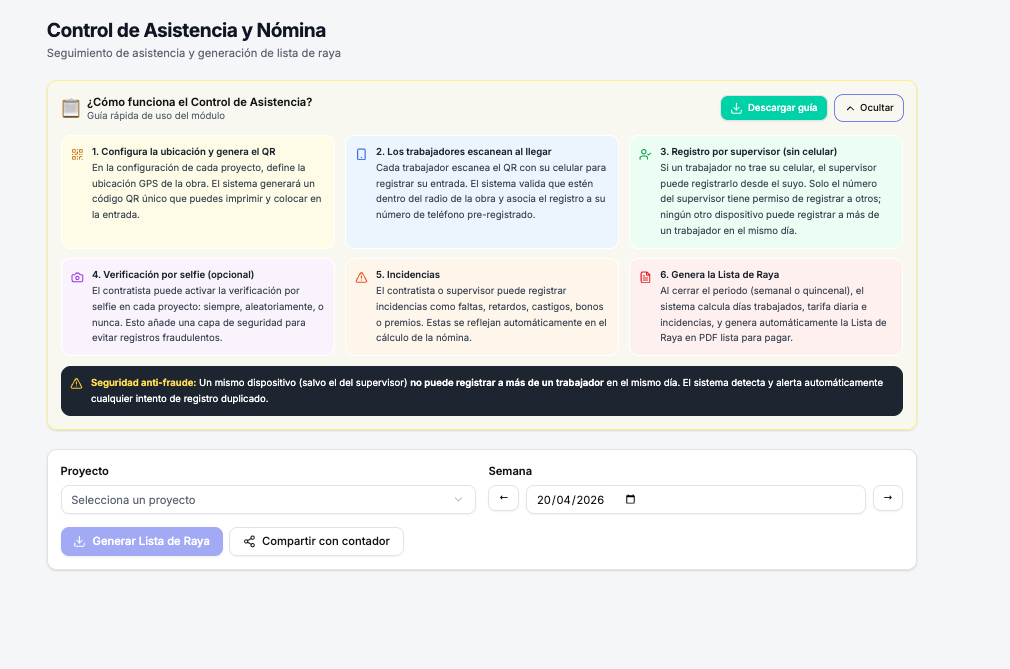Click the camera icon for selfie verification

77,278
